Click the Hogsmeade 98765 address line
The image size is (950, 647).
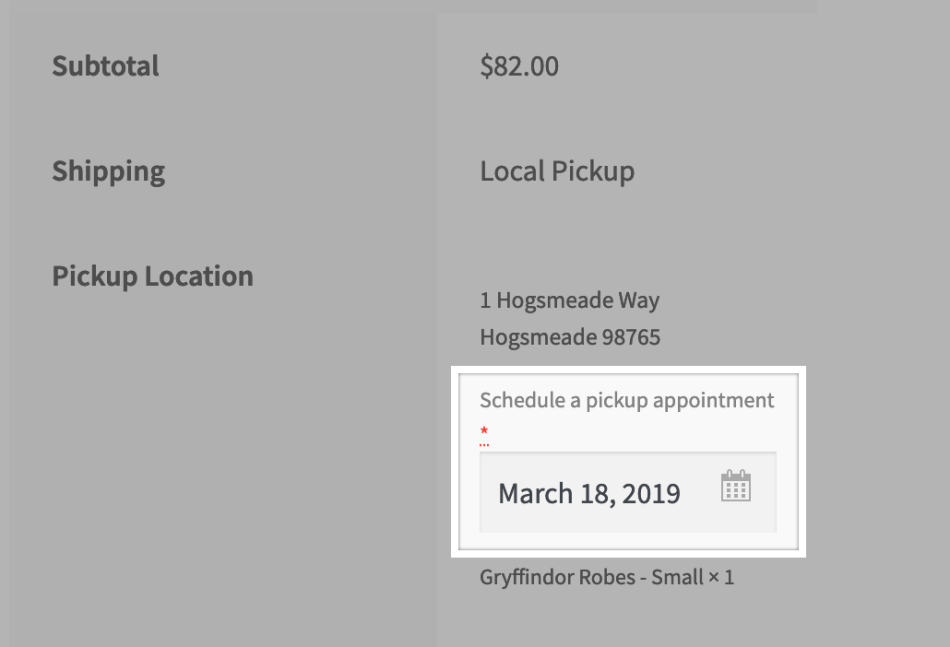569,337
